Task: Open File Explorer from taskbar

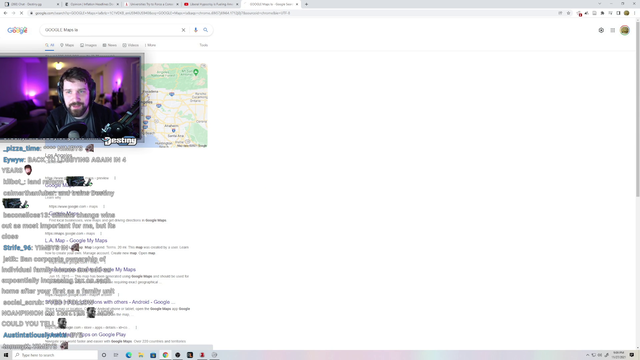Action: tap(141, 355)
